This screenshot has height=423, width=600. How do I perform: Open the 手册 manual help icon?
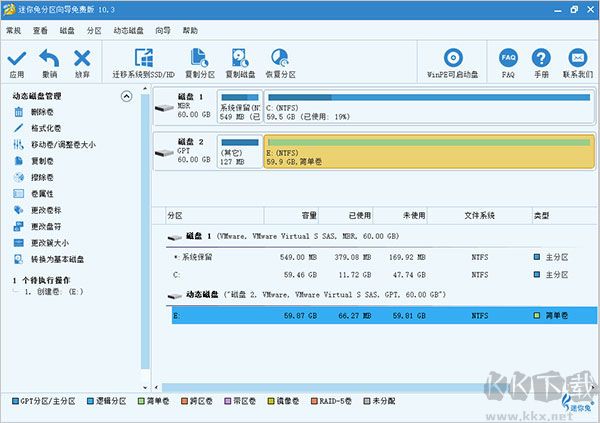coord(541,58)
